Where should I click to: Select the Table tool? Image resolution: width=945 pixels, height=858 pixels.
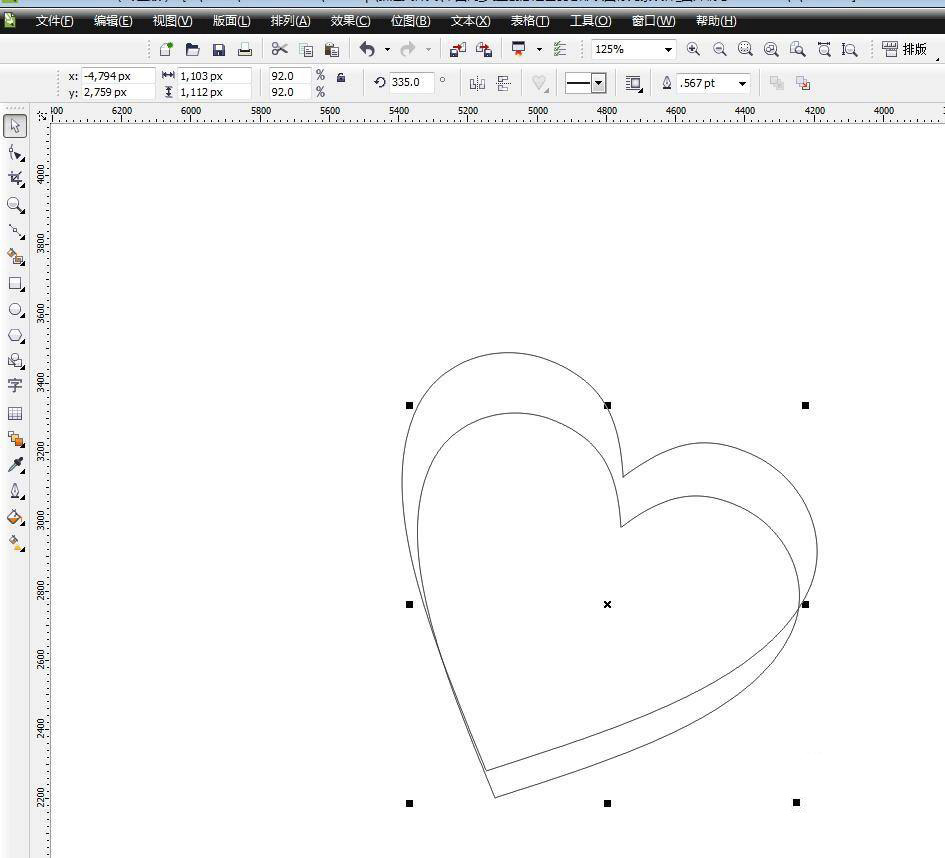tap(15, 413)
